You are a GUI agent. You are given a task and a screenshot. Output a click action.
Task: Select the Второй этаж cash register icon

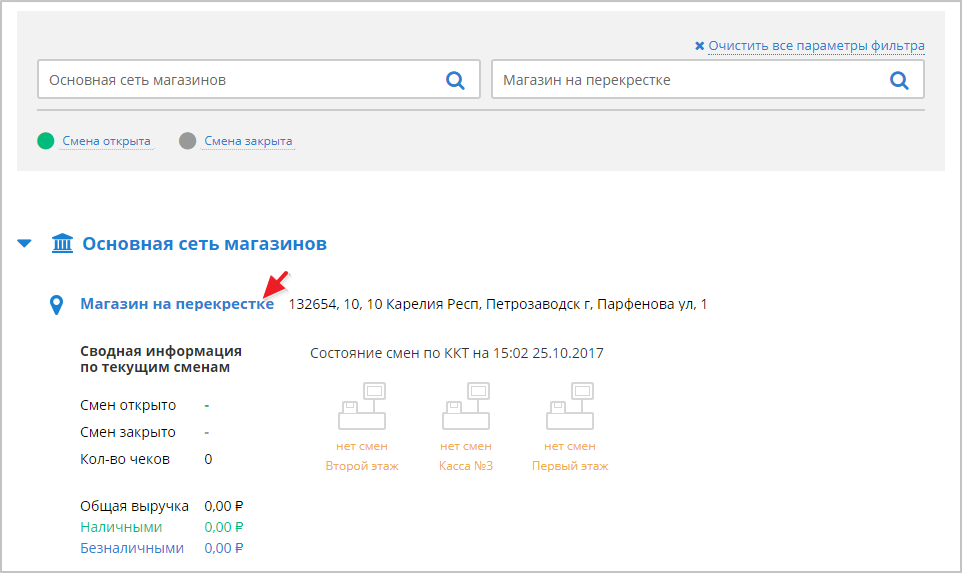pos(362,405)
